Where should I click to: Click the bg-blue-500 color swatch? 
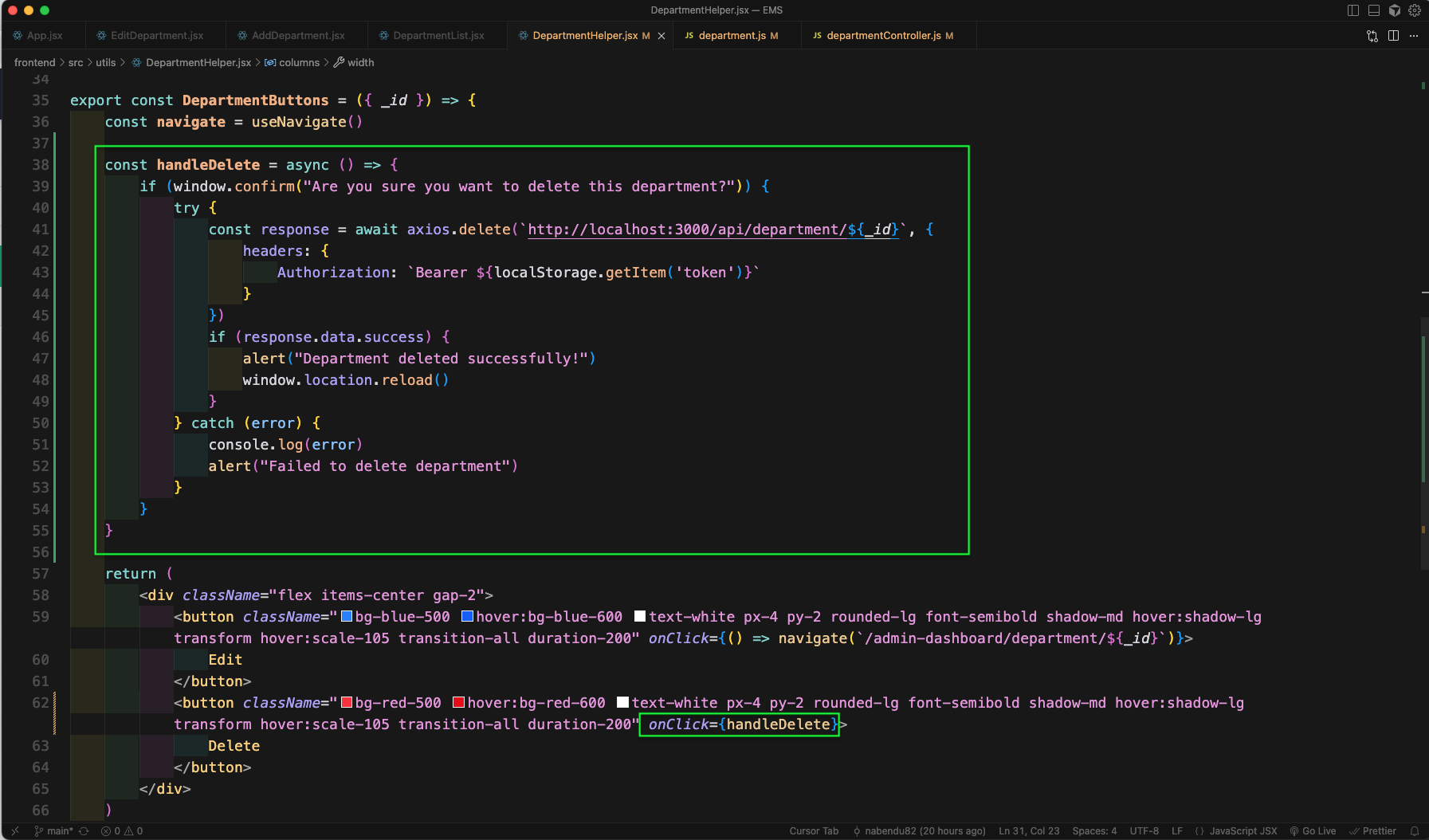[347, 617]
